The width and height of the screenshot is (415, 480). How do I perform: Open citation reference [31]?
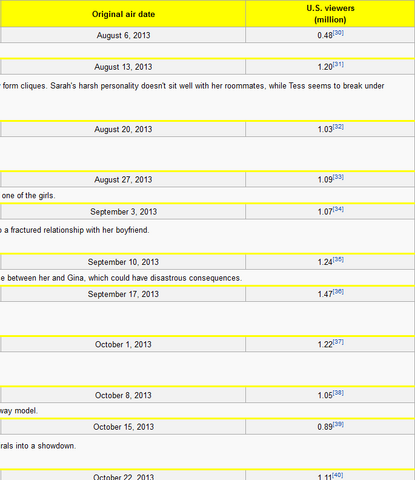pyautogui.click(x=338, y=64)
